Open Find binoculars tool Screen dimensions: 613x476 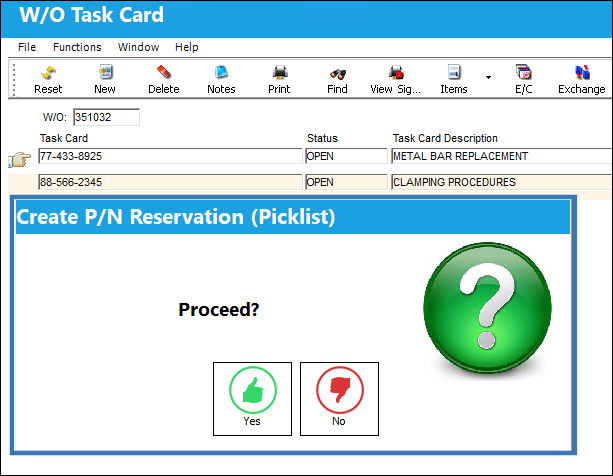337,80
